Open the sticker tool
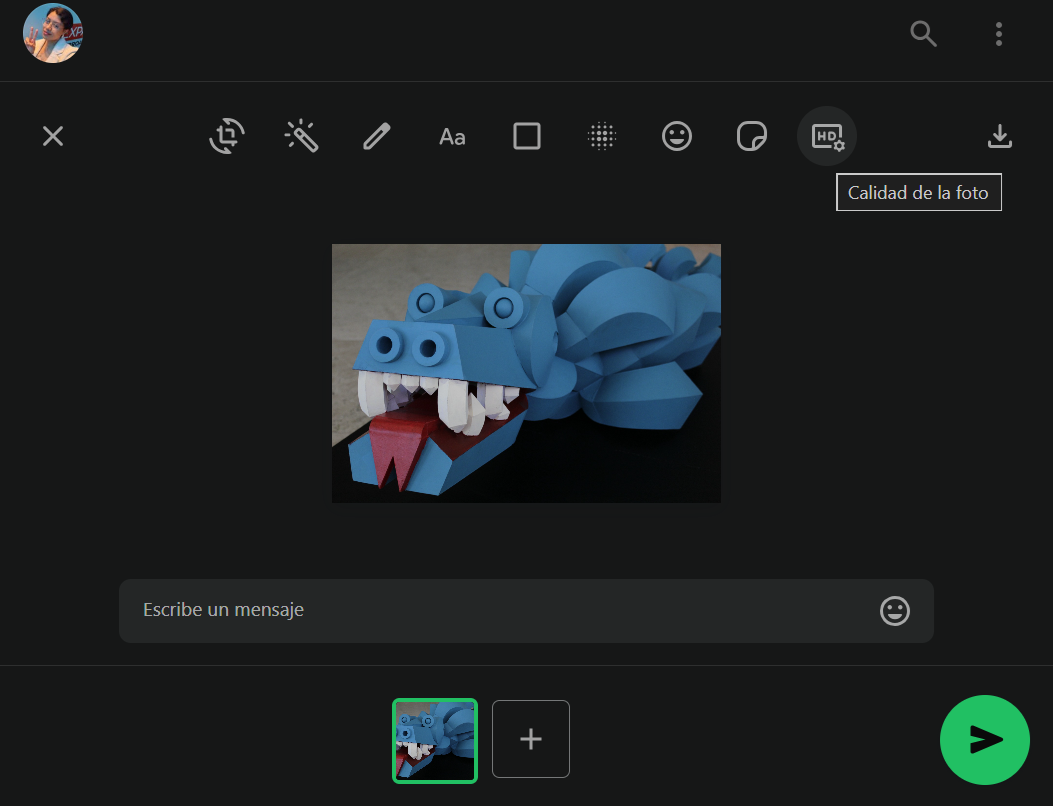 (x=752, y=136)
